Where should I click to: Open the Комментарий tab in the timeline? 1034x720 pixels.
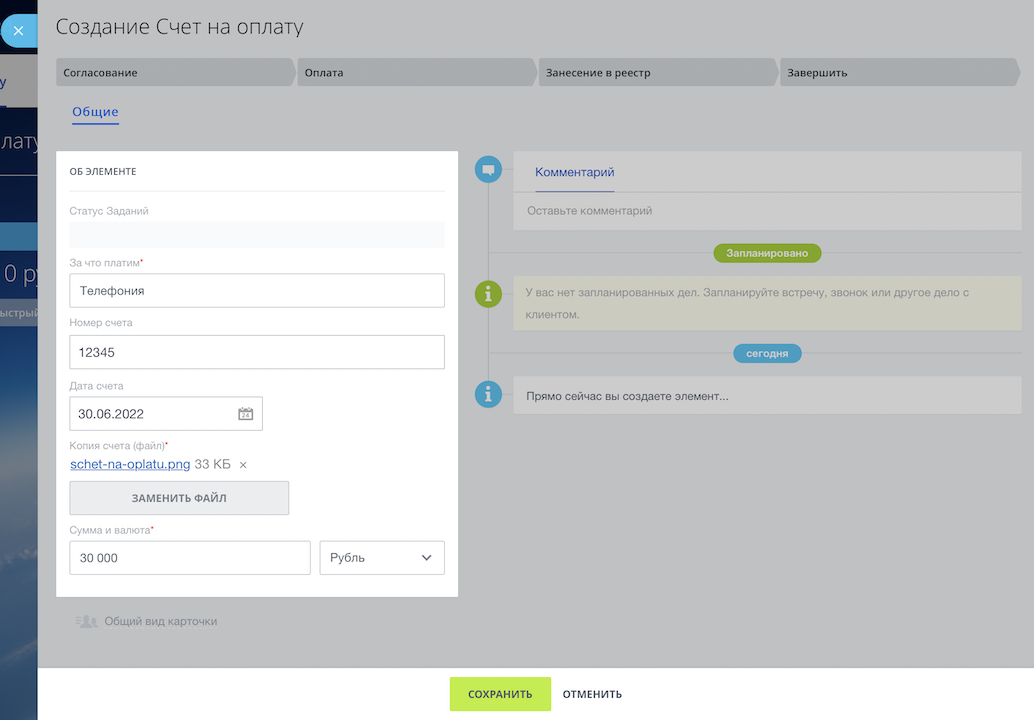tap(574, 172)
